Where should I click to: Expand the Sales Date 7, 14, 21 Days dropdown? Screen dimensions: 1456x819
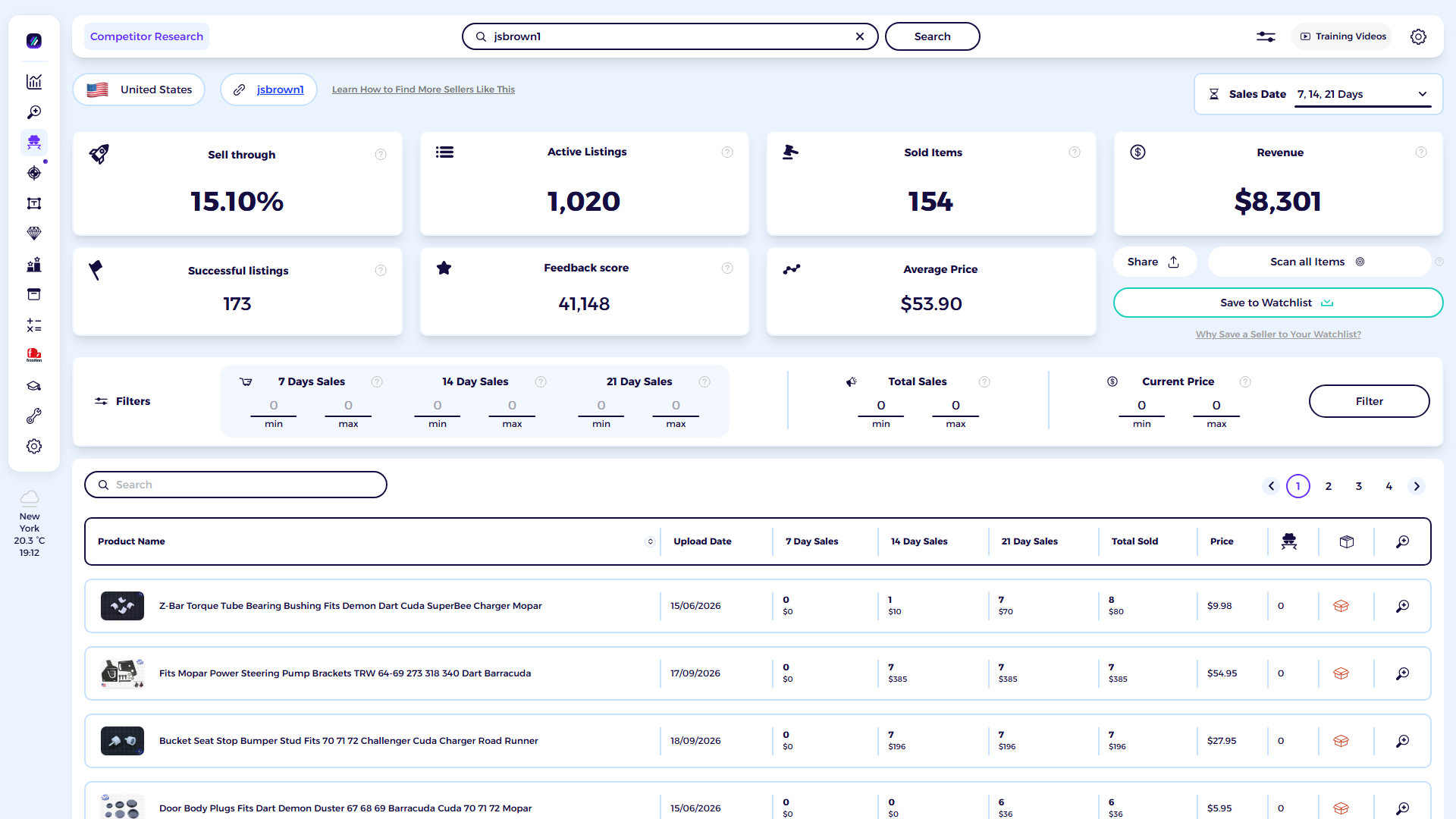pos(1363,94)
